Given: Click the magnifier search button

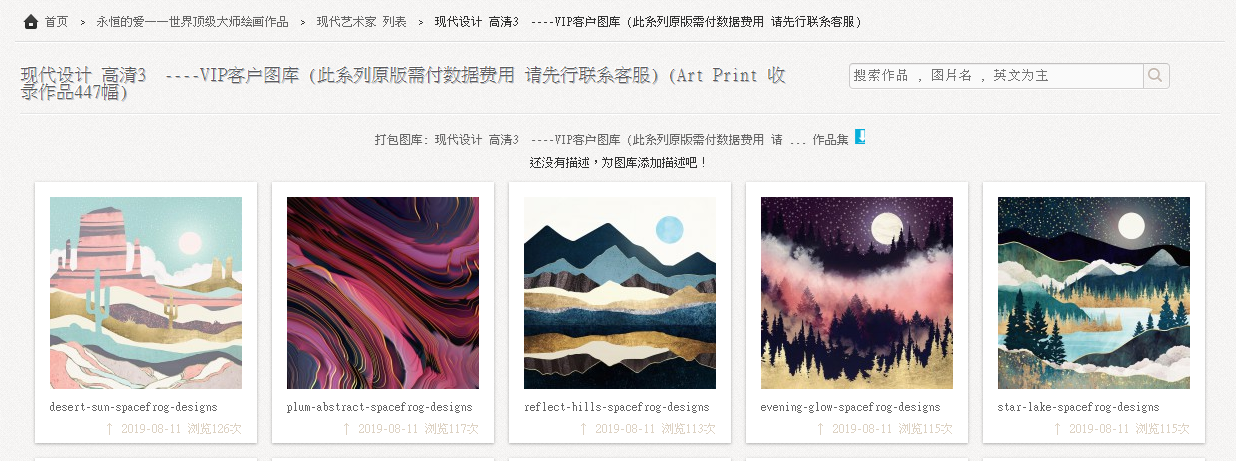Looking at the screenshot, I should click(x=1155, y=76).
